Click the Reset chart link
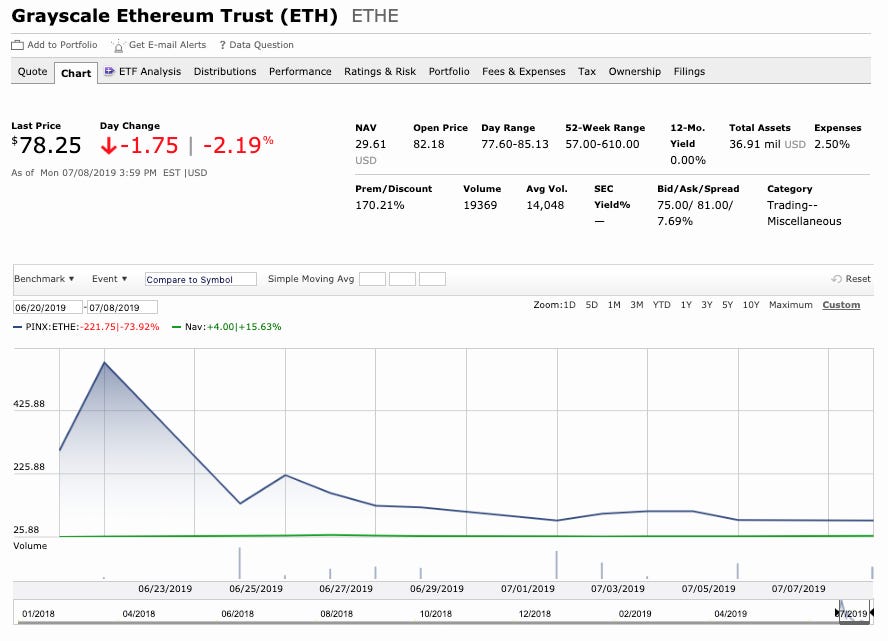 tap(857, 279)
